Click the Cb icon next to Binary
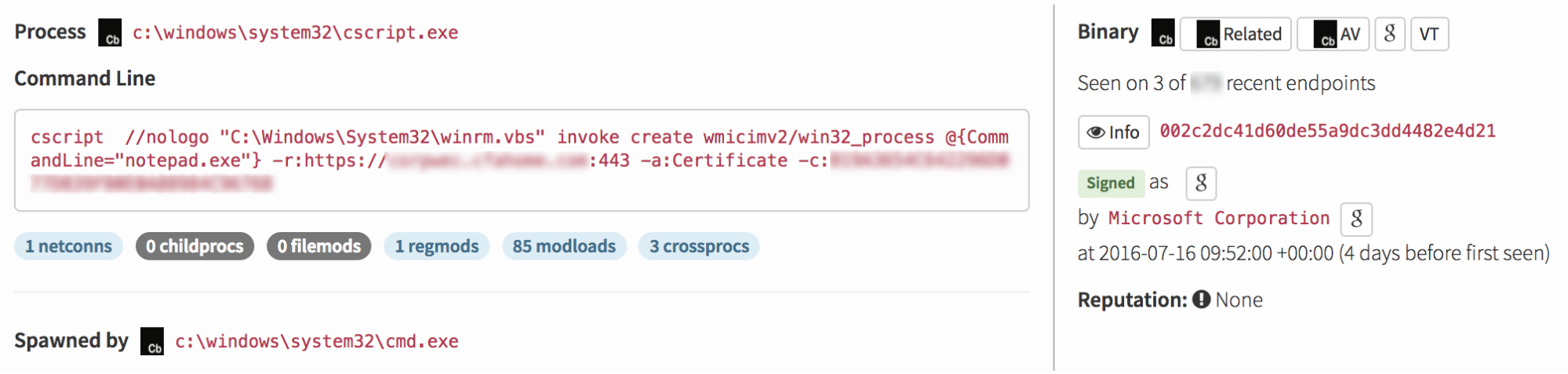 coord(1162,34)
